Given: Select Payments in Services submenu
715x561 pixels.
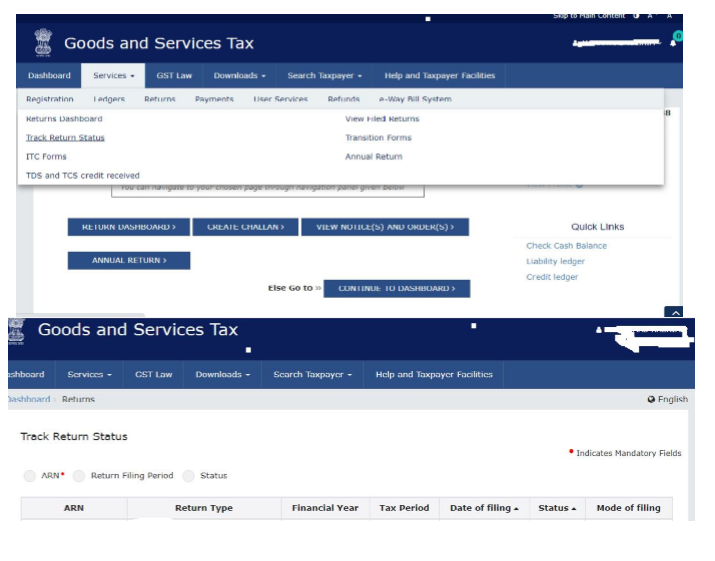Looking at the screenshot, I should point(214,99).
